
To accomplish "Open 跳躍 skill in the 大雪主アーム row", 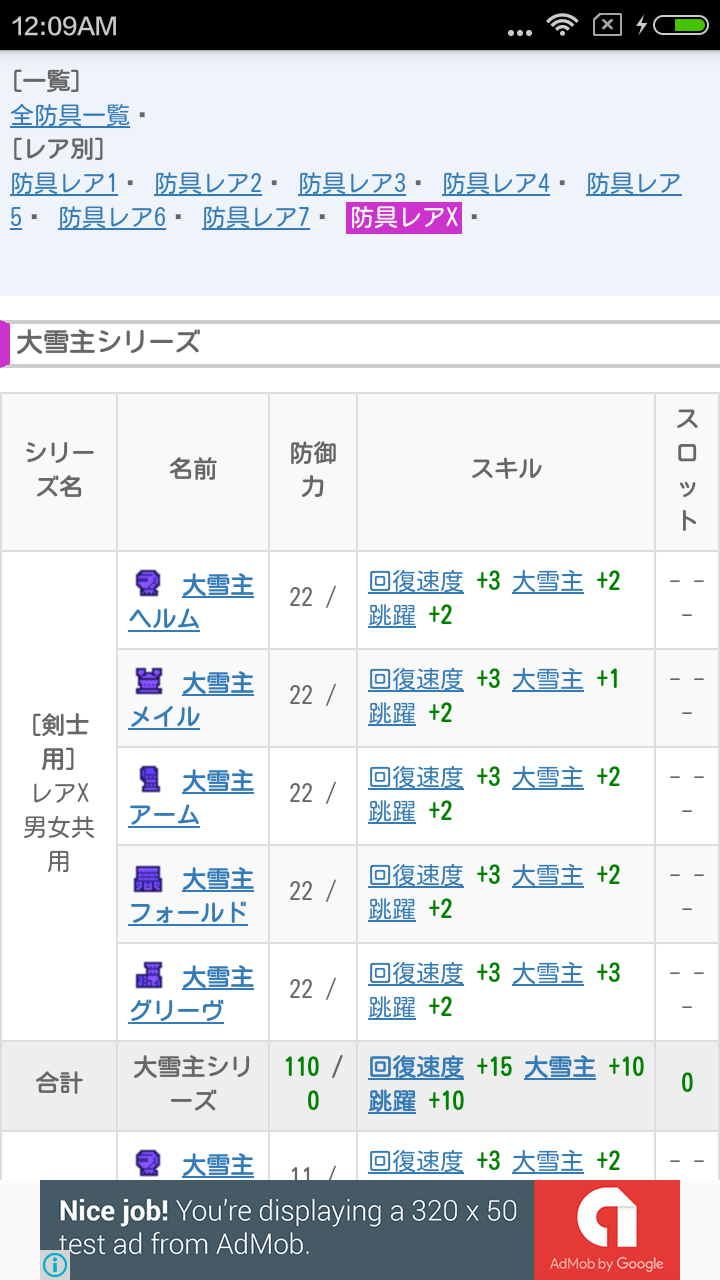I will (392, 811).
